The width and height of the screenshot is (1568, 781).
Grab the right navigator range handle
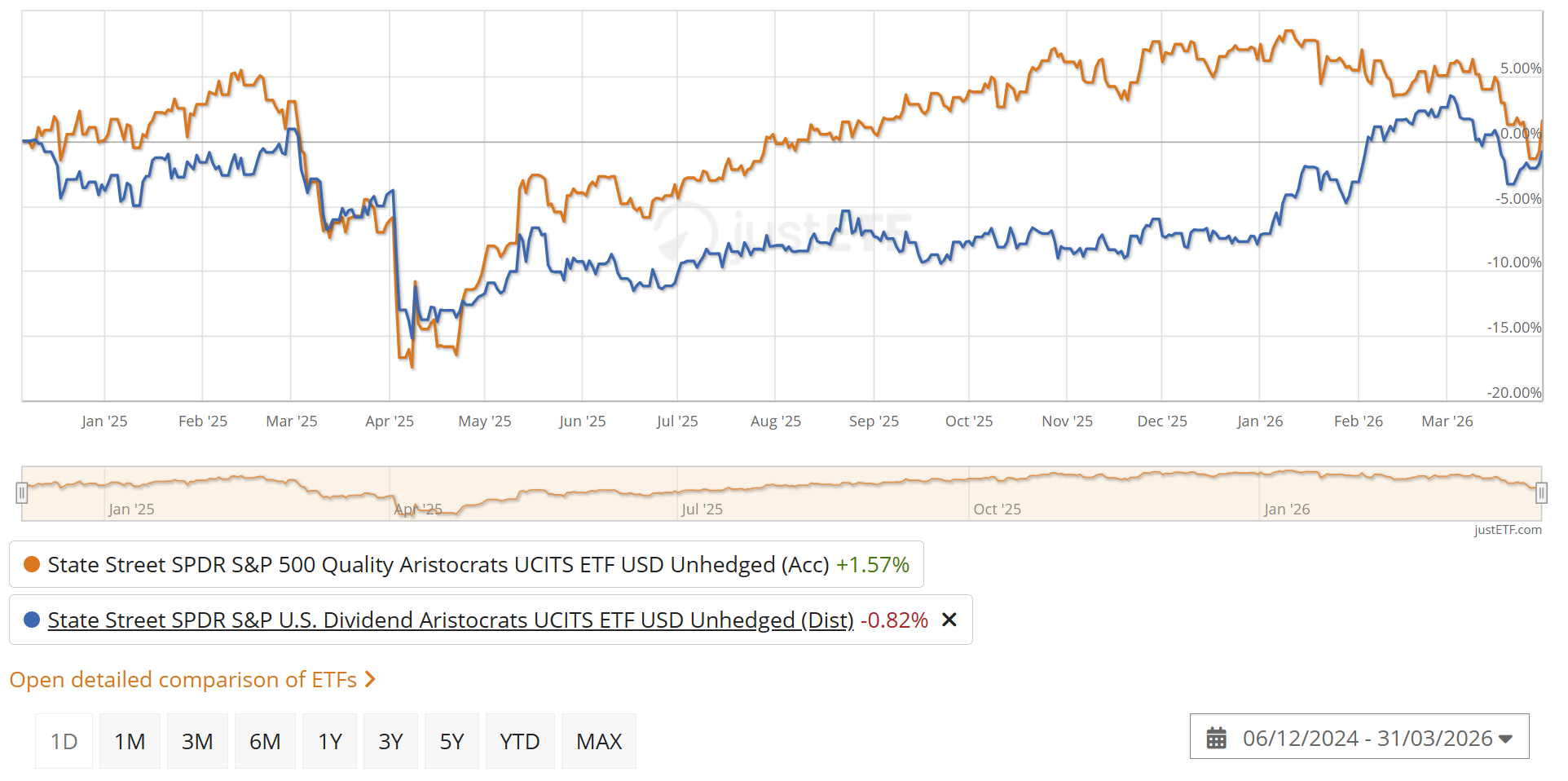coord(1541,492)
